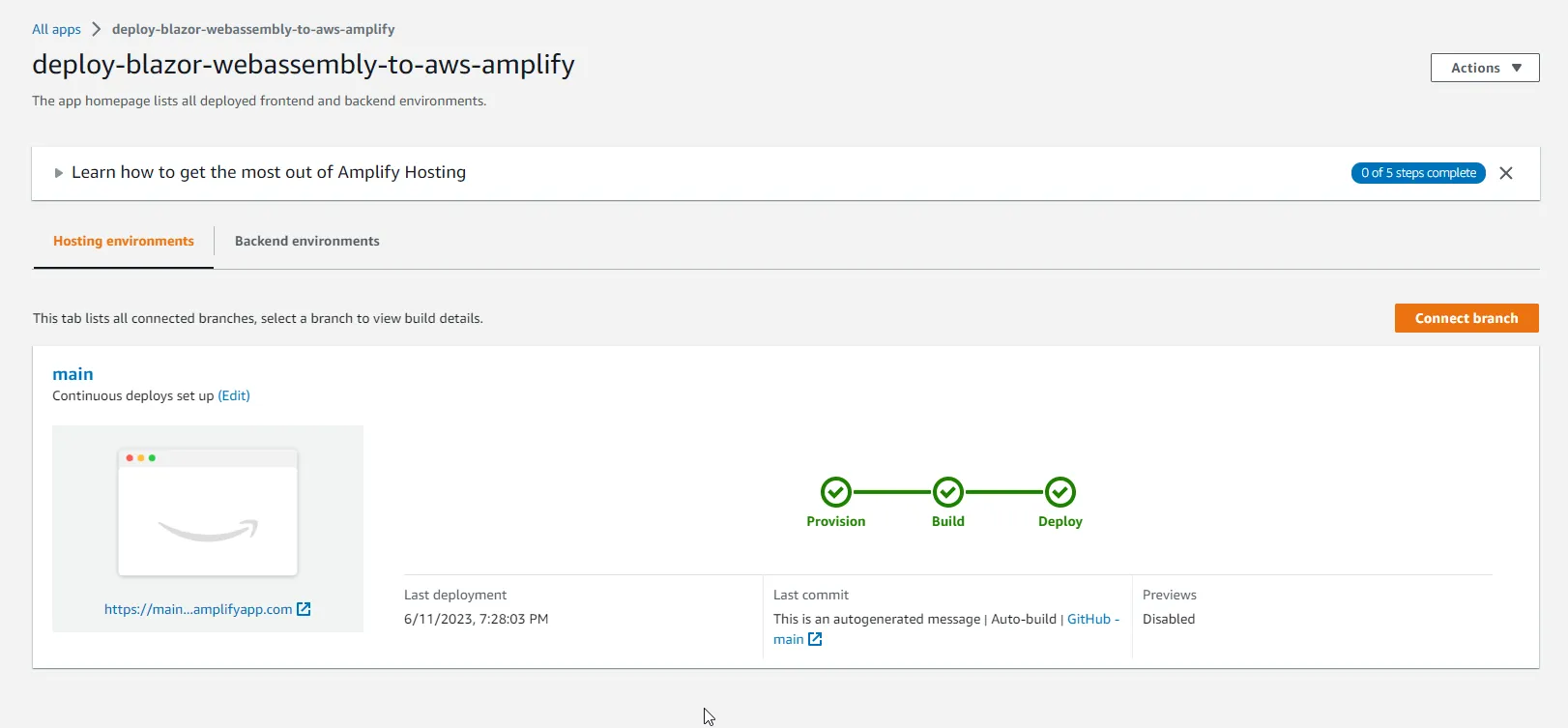Click the Build stage checkmark icon

947,491
